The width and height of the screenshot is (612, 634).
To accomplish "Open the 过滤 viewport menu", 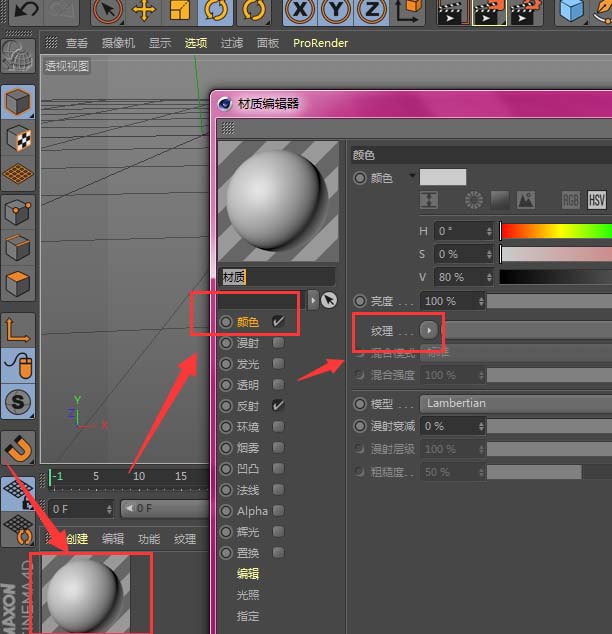I will (x=232, y=43).
